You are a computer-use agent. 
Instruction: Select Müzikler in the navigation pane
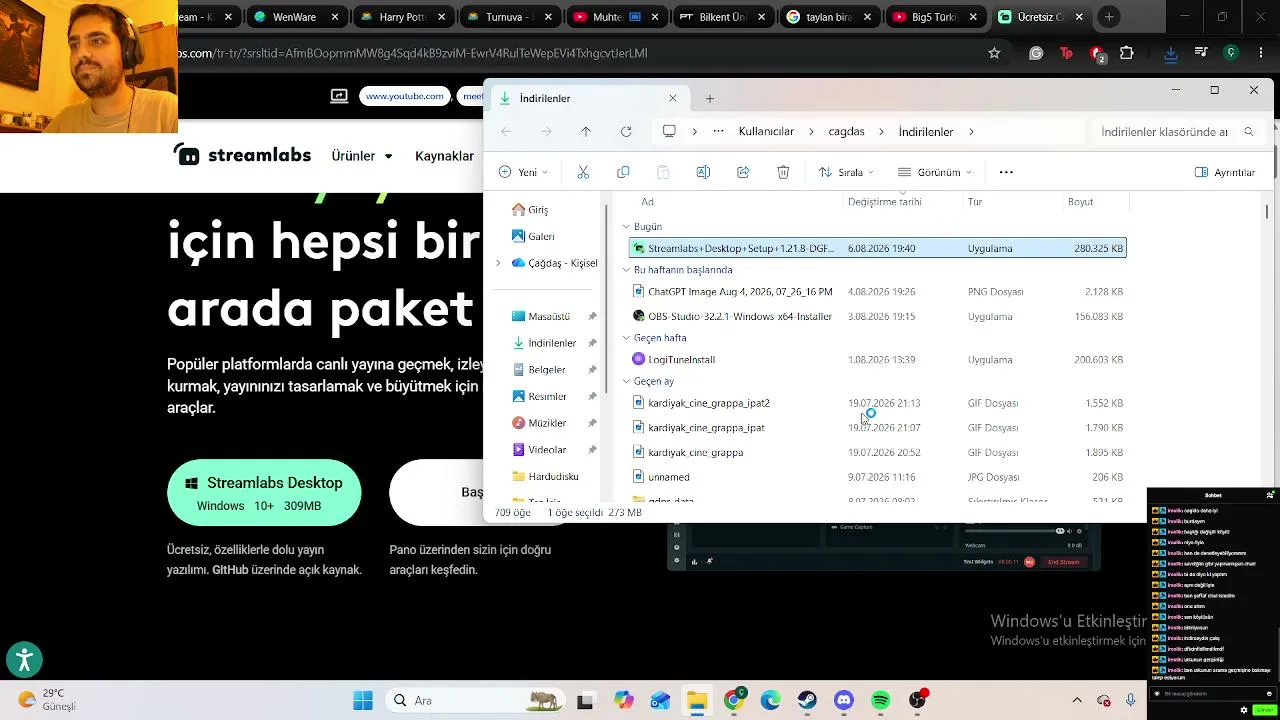coord(547,423)
